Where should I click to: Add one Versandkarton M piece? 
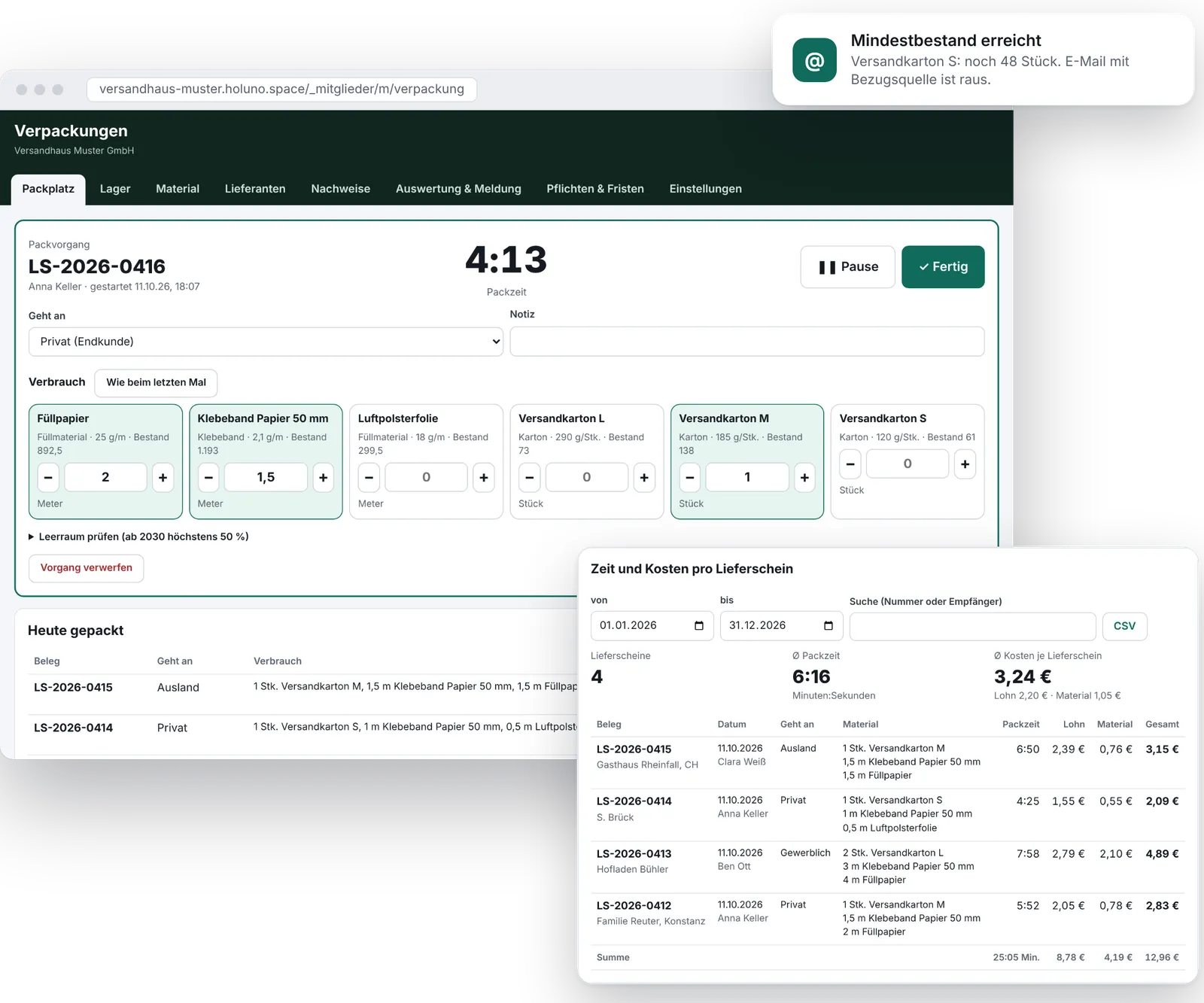click(x=805, y=478)
